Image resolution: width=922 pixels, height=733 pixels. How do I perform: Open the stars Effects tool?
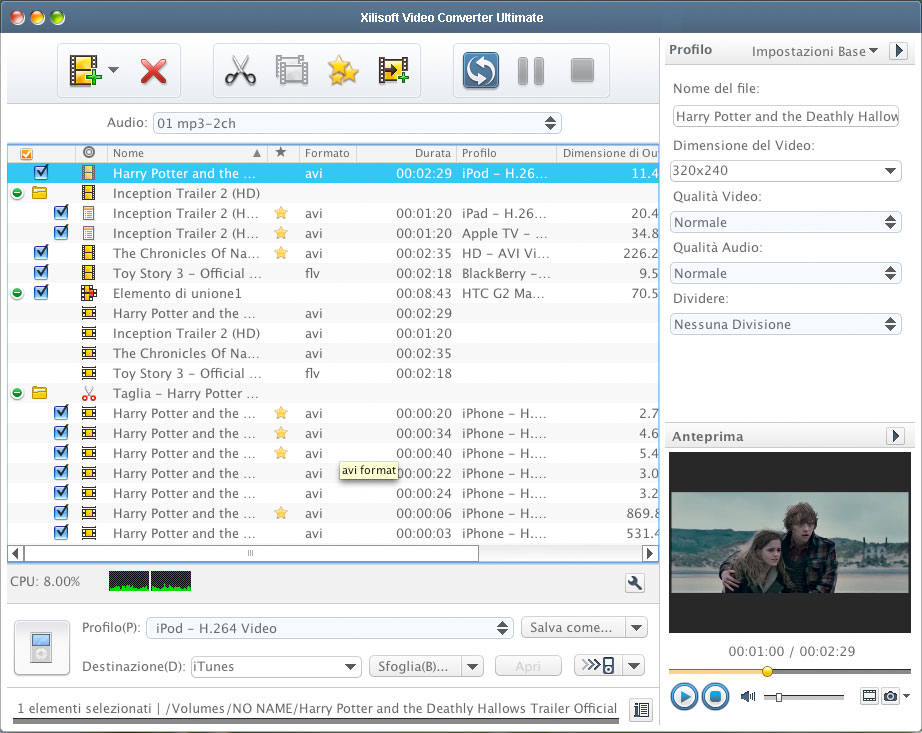click(x=343, y=71)
